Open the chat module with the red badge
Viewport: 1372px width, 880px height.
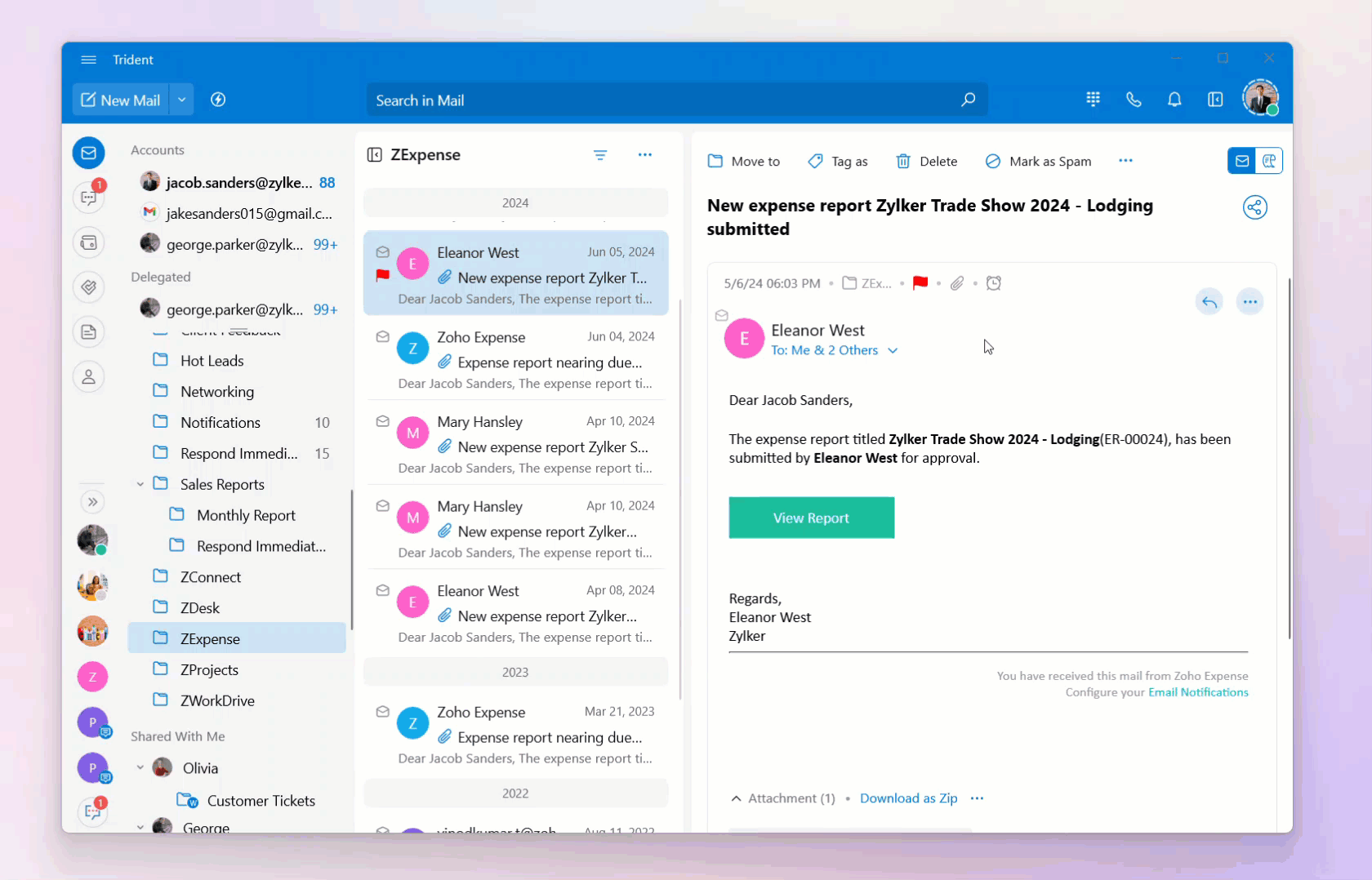click(x=89, y=197)
